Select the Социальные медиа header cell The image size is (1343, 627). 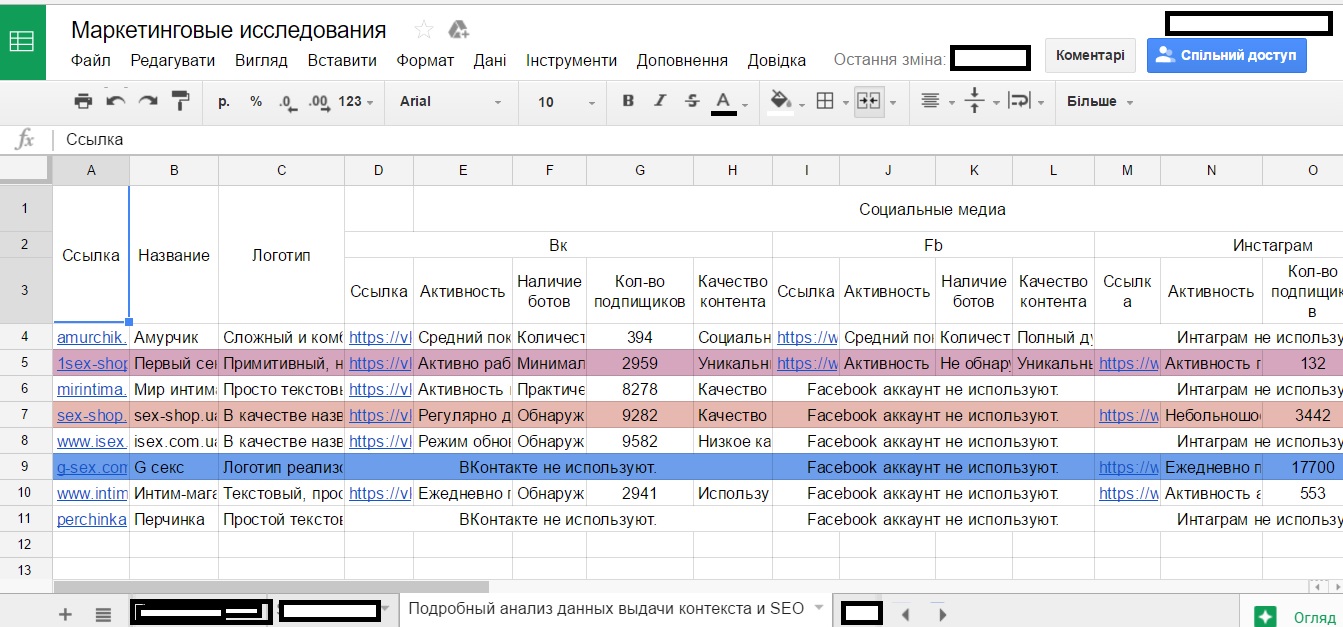pos(932,209)
